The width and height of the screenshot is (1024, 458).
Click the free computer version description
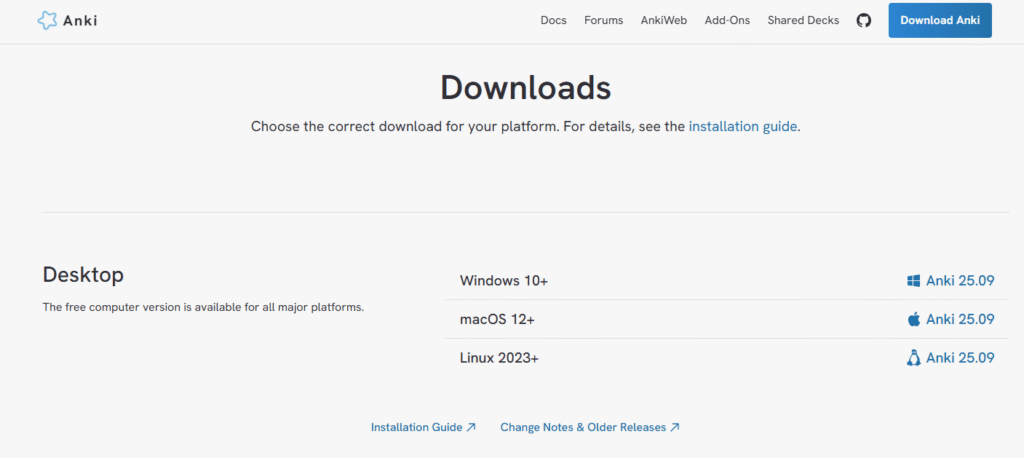[x=203, y=307]
